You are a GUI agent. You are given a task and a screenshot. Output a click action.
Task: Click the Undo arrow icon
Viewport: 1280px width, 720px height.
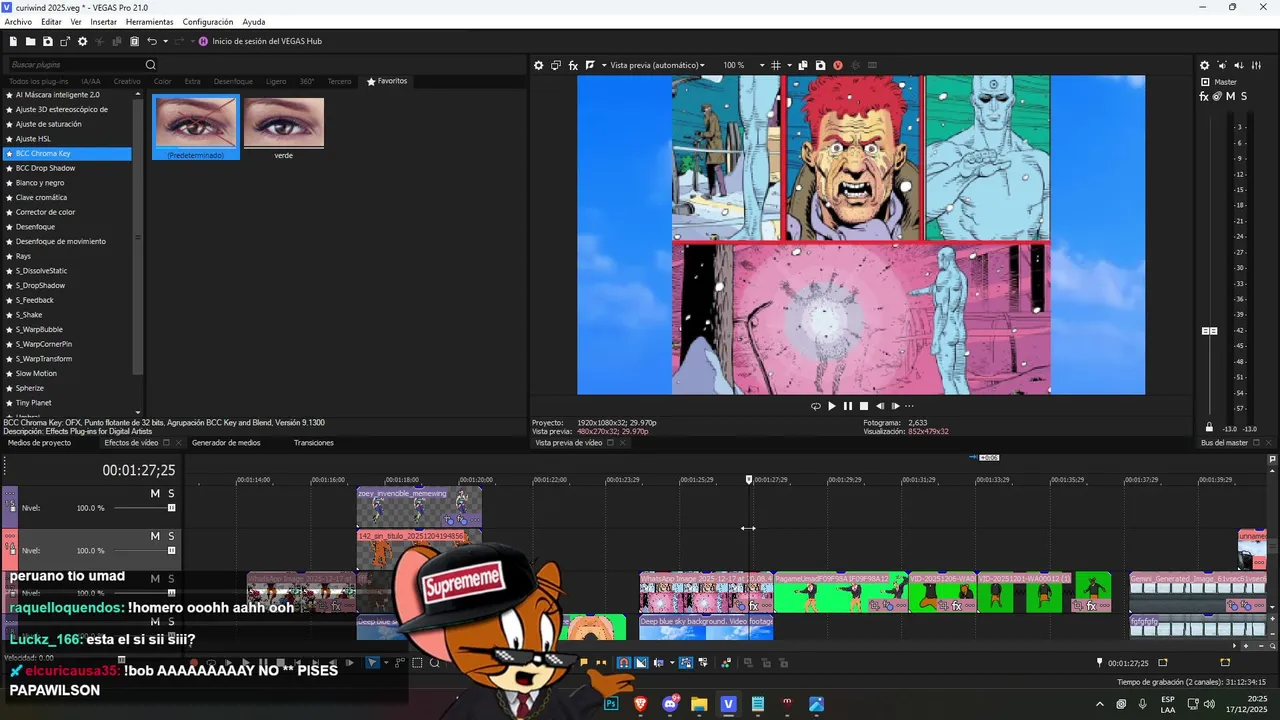[152, 41]
